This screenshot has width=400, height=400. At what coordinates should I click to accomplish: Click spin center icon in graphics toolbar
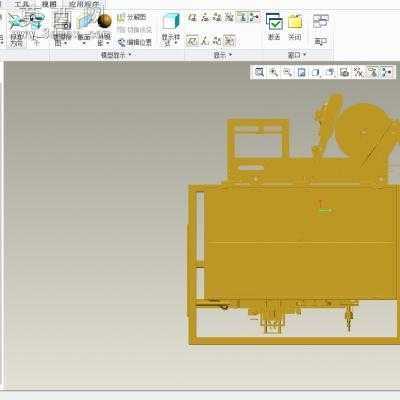point(387,72)
